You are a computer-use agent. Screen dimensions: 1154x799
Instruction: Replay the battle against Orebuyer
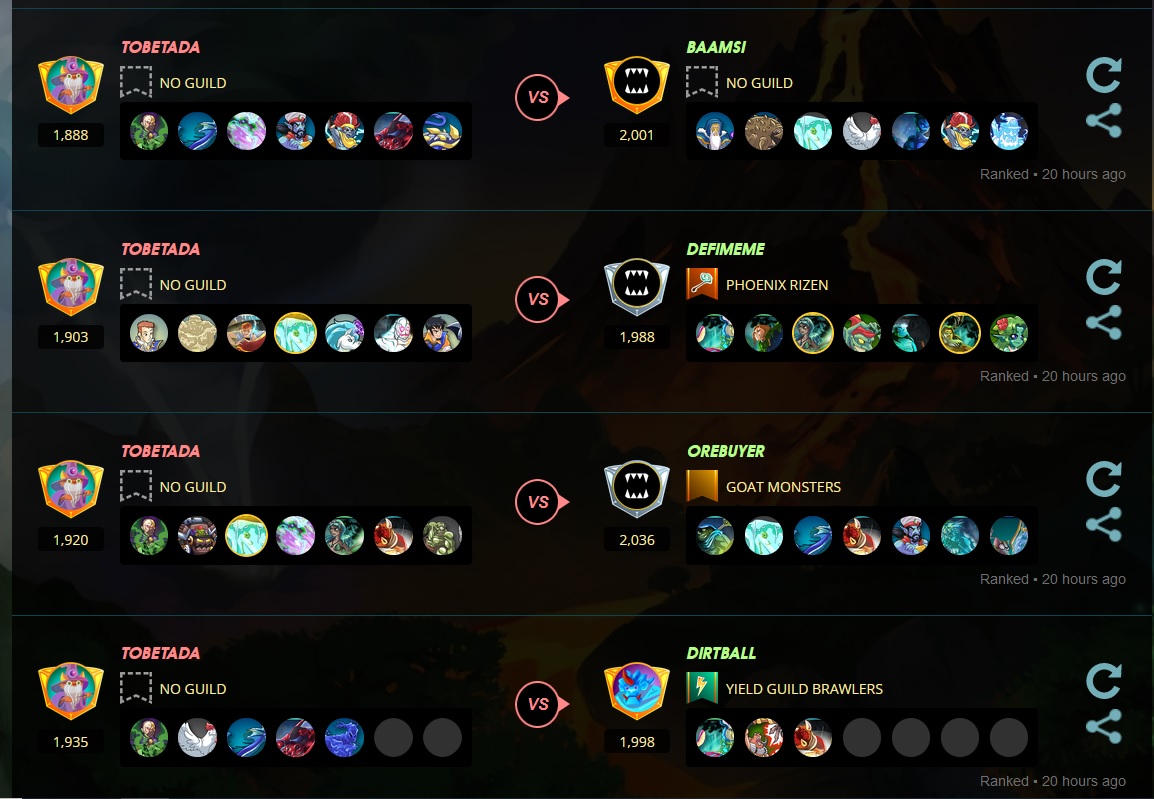click(1103, 480)
